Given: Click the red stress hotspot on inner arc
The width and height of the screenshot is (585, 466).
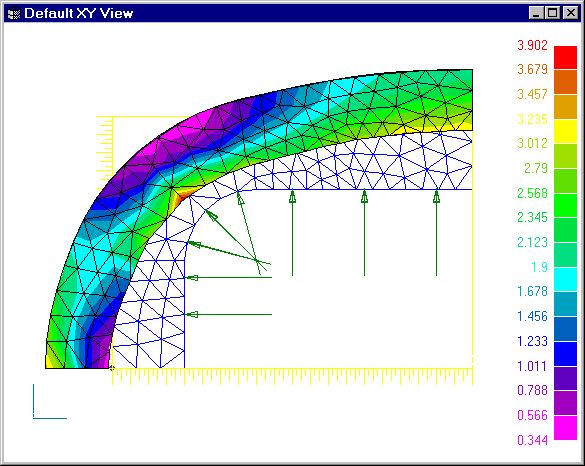Looking at the screenshot, I should pos(180,198).
